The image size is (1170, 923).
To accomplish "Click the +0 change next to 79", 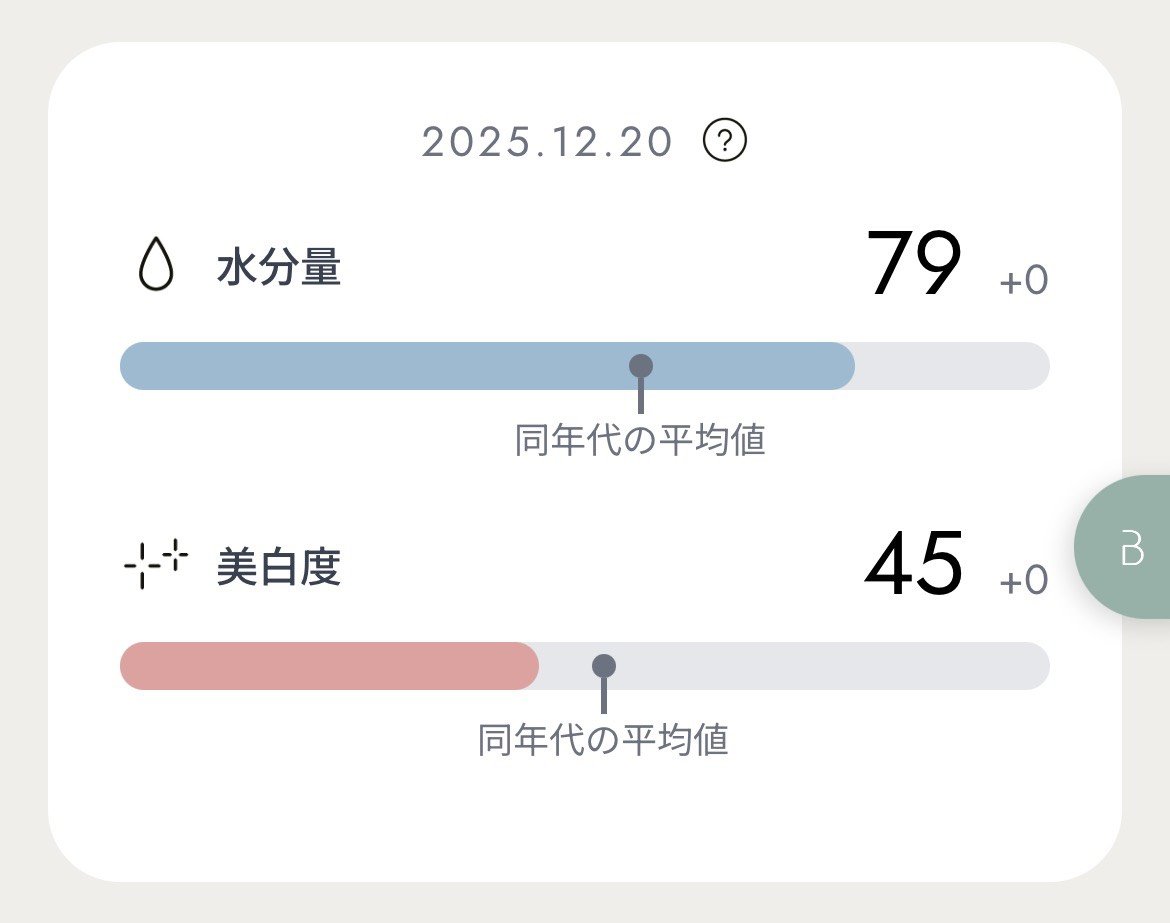I will click(x=1023, y=282).
